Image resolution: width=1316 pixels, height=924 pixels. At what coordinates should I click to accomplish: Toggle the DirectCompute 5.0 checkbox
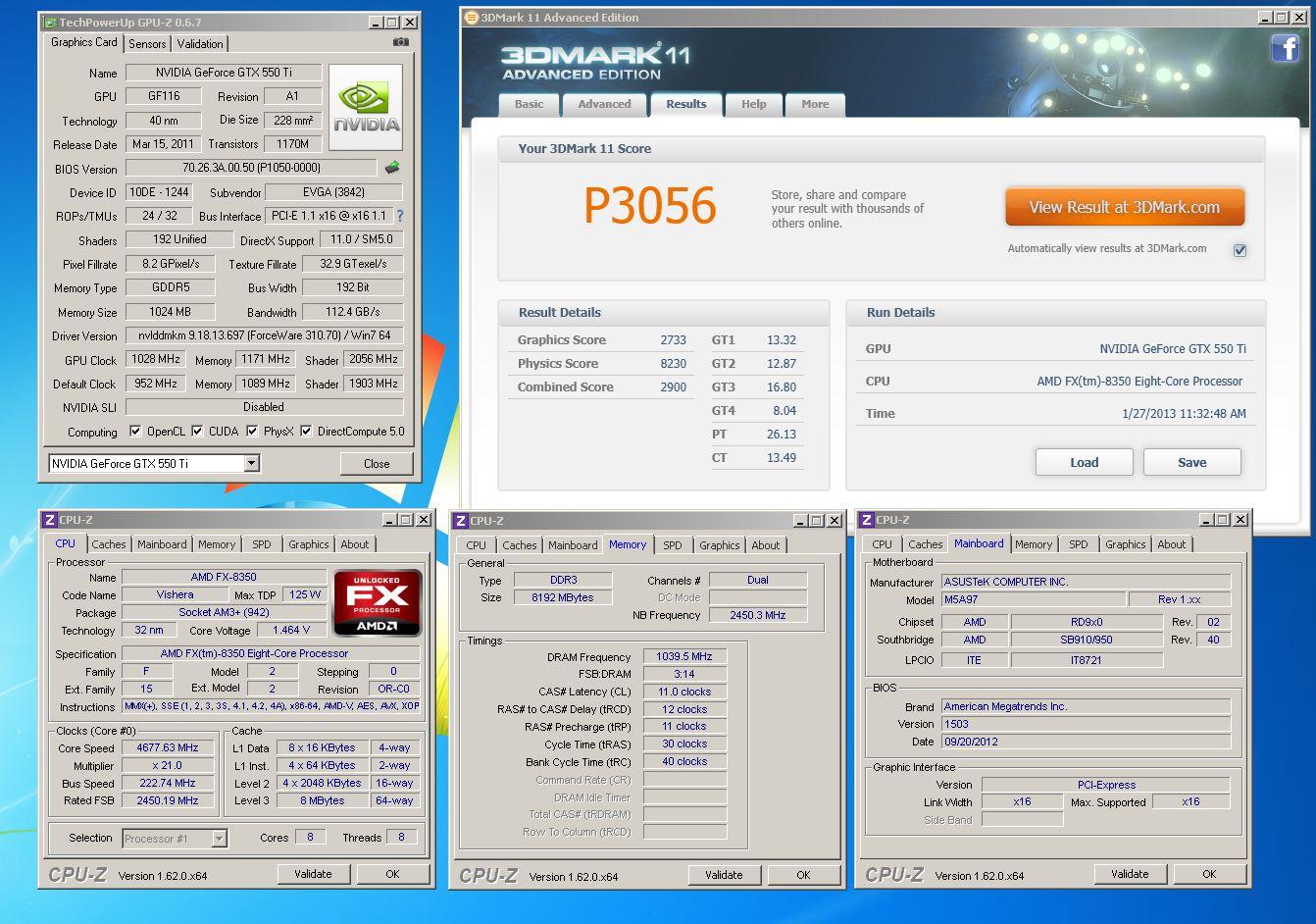pos(306,431)
